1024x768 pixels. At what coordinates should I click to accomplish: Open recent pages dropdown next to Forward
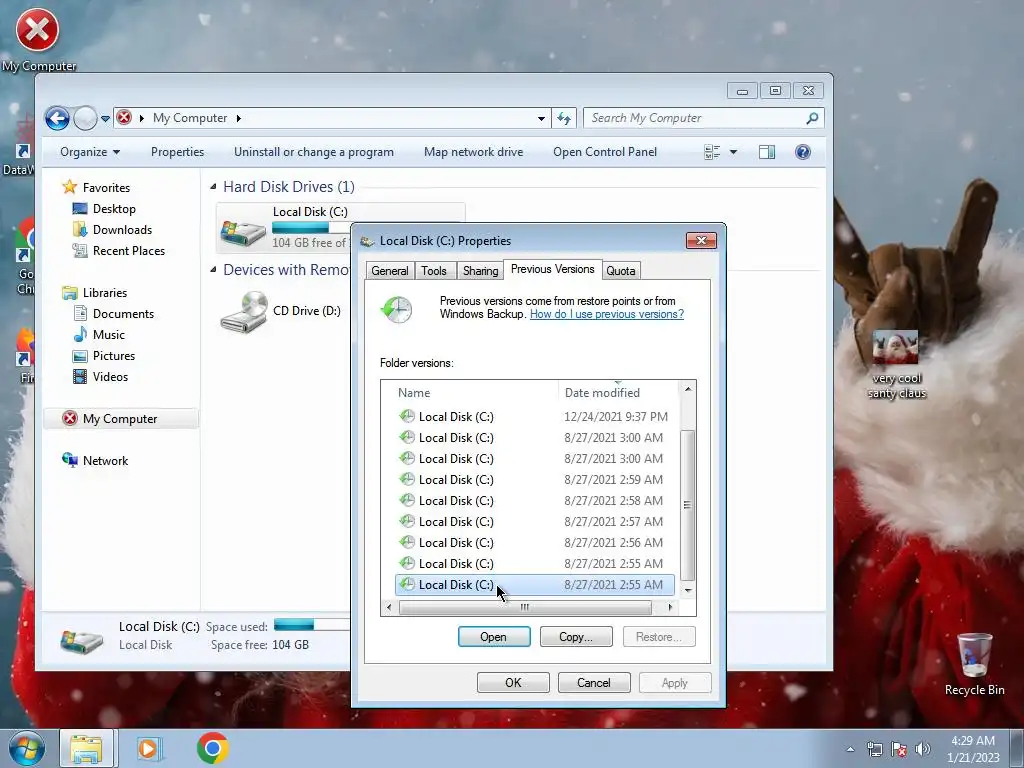[104, 119]
